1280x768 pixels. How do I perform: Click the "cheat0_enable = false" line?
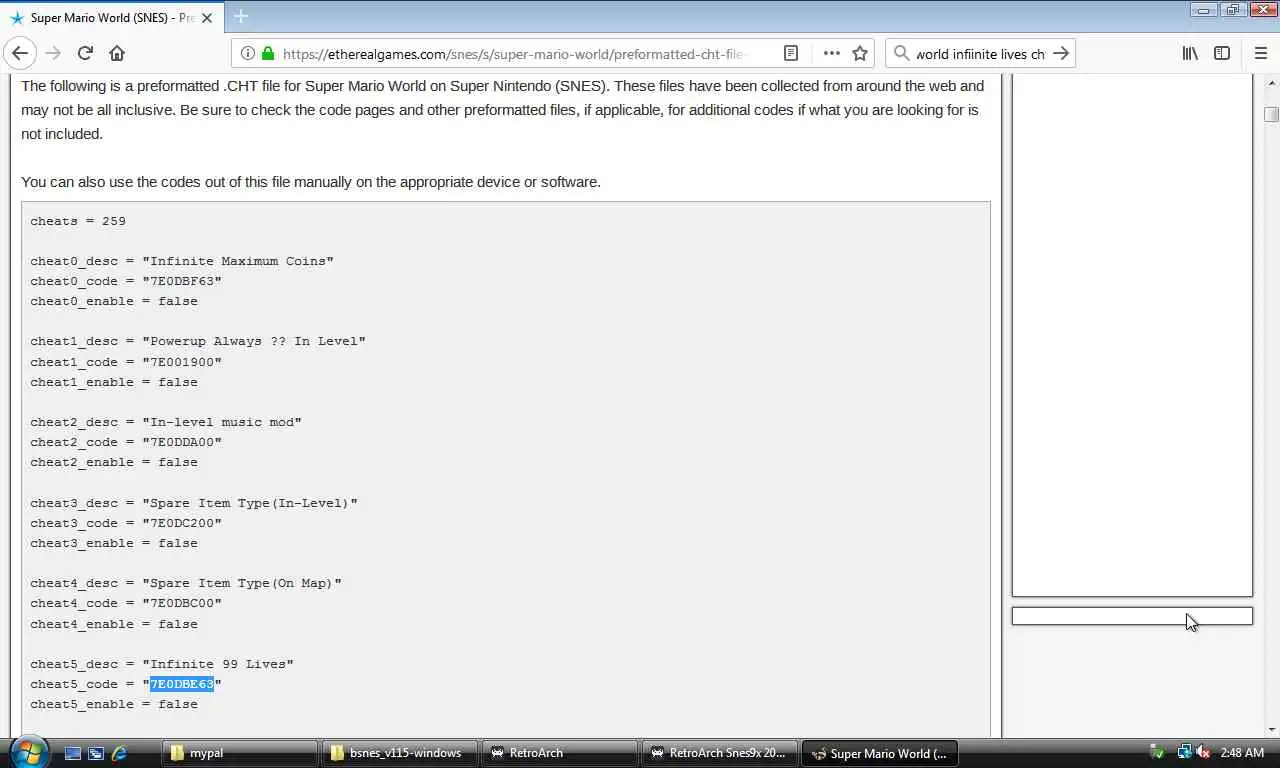tap(114, 301)
